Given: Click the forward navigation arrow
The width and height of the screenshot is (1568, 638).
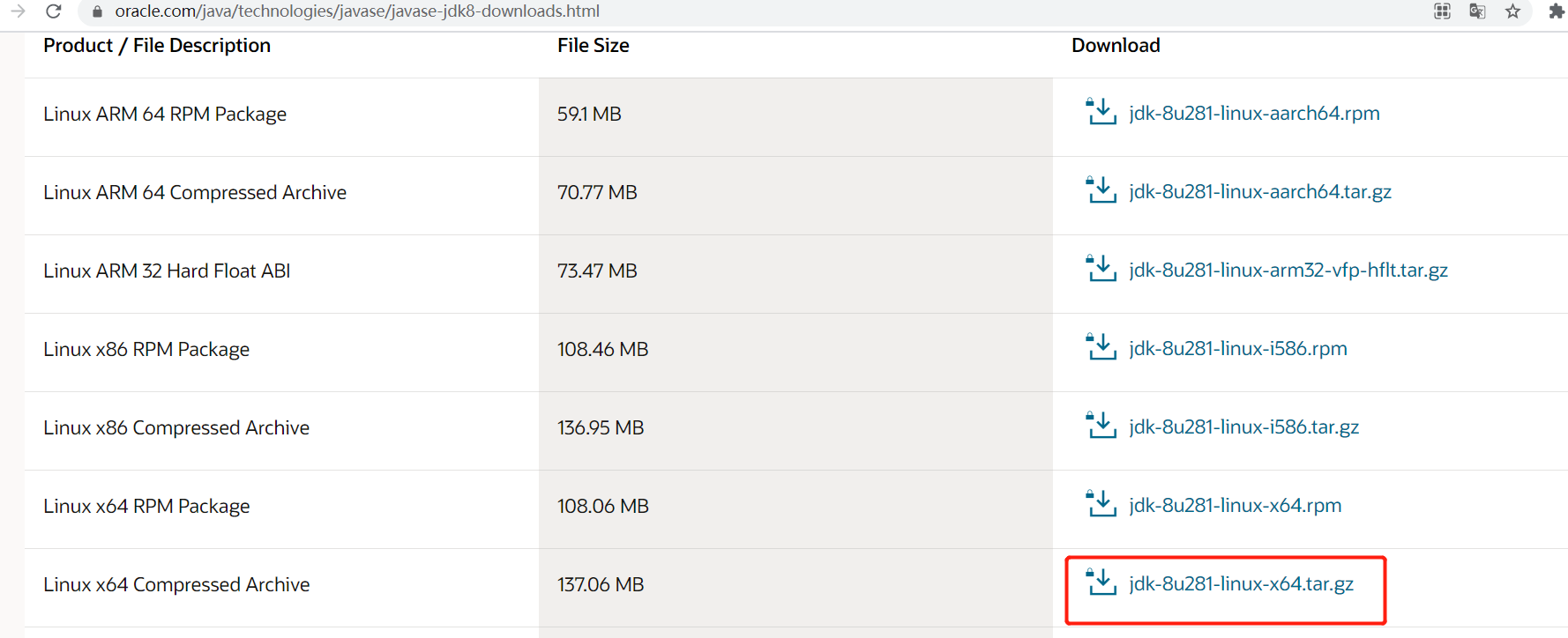Looking at the screenshot, I should coord(19,11).
